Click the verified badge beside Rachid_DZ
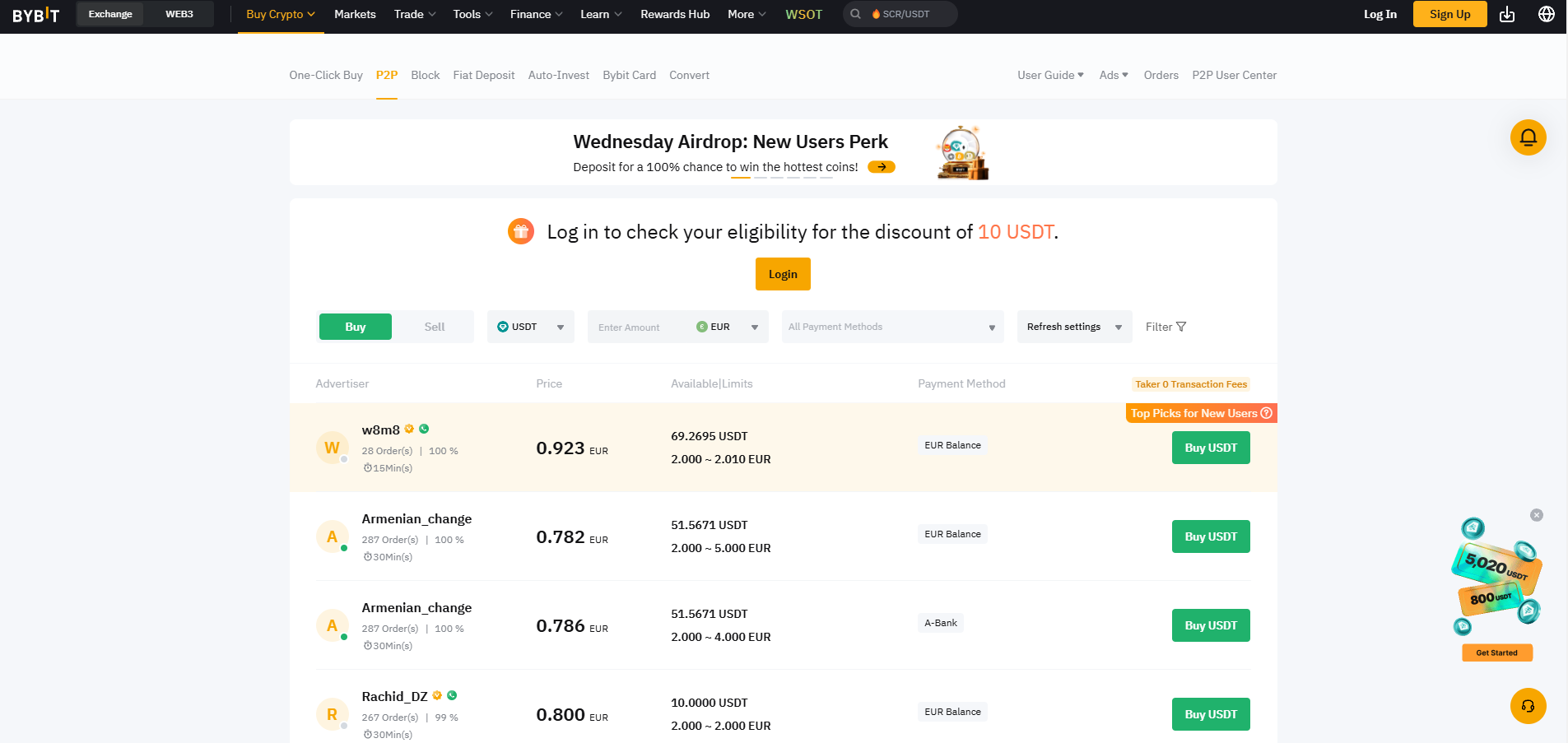Screen dimensions: 1568x743 point(437,695)
